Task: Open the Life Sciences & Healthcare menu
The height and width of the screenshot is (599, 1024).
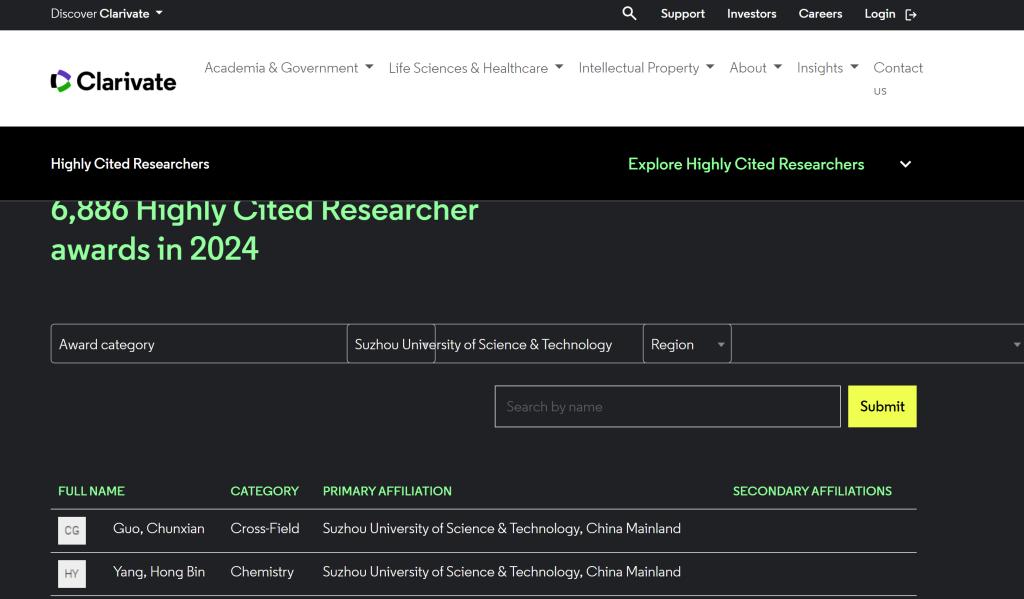Action: (x=475, y=68)
